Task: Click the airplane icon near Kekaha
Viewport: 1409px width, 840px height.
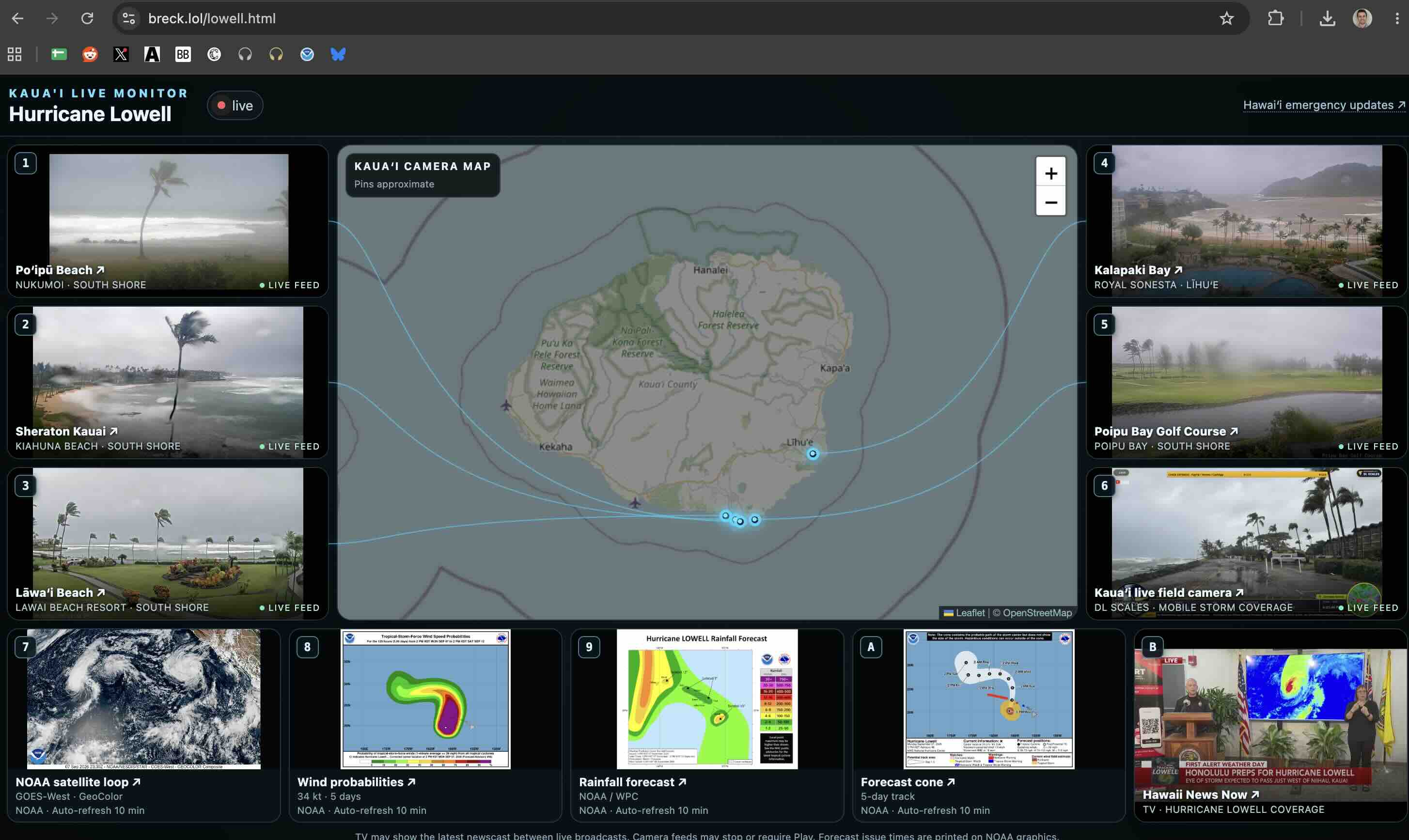Action: tap(506, 405)
